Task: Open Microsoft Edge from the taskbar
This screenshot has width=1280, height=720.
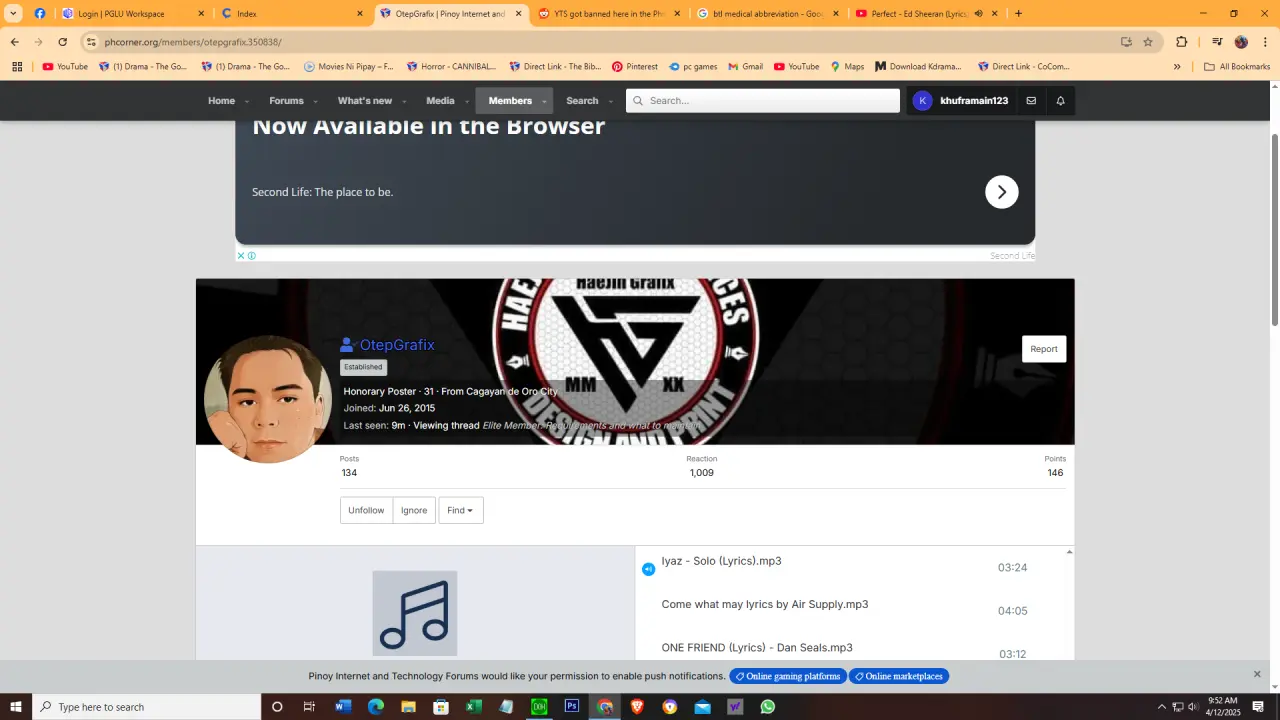Action: [376, 707]
